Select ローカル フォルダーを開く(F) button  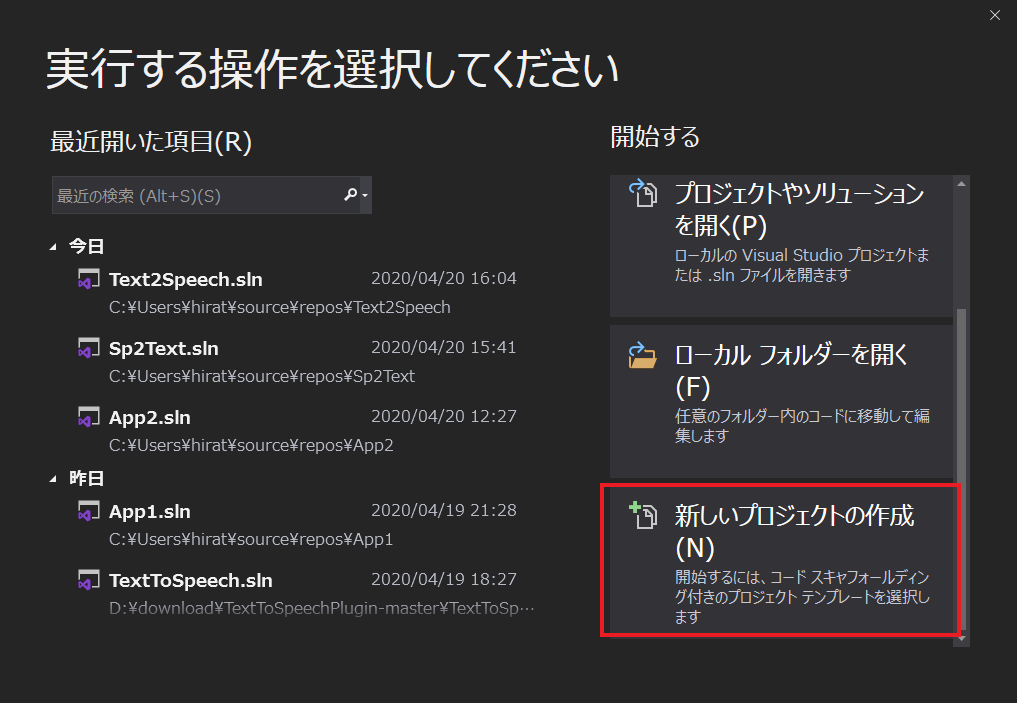click(x=782, y=401)
